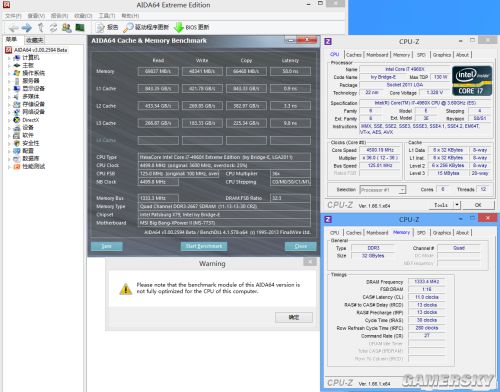Select the DirectX tree item
The height and width of the screenshot is (392, 500).
[30, 120]
